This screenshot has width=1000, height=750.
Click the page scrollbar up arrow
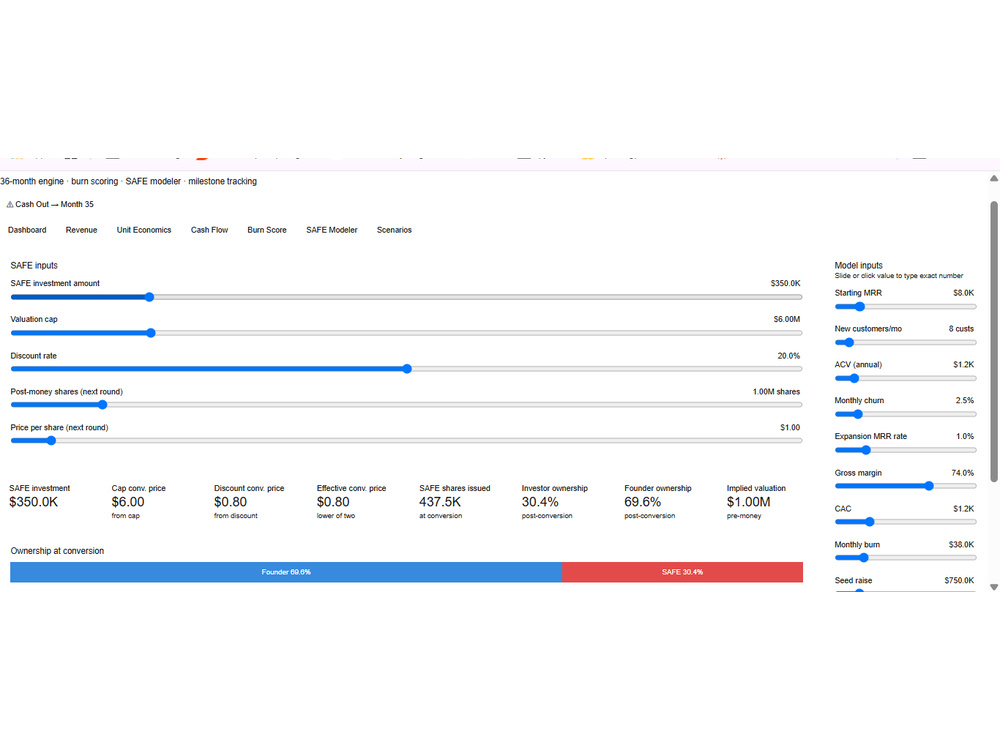pos(994,179)
